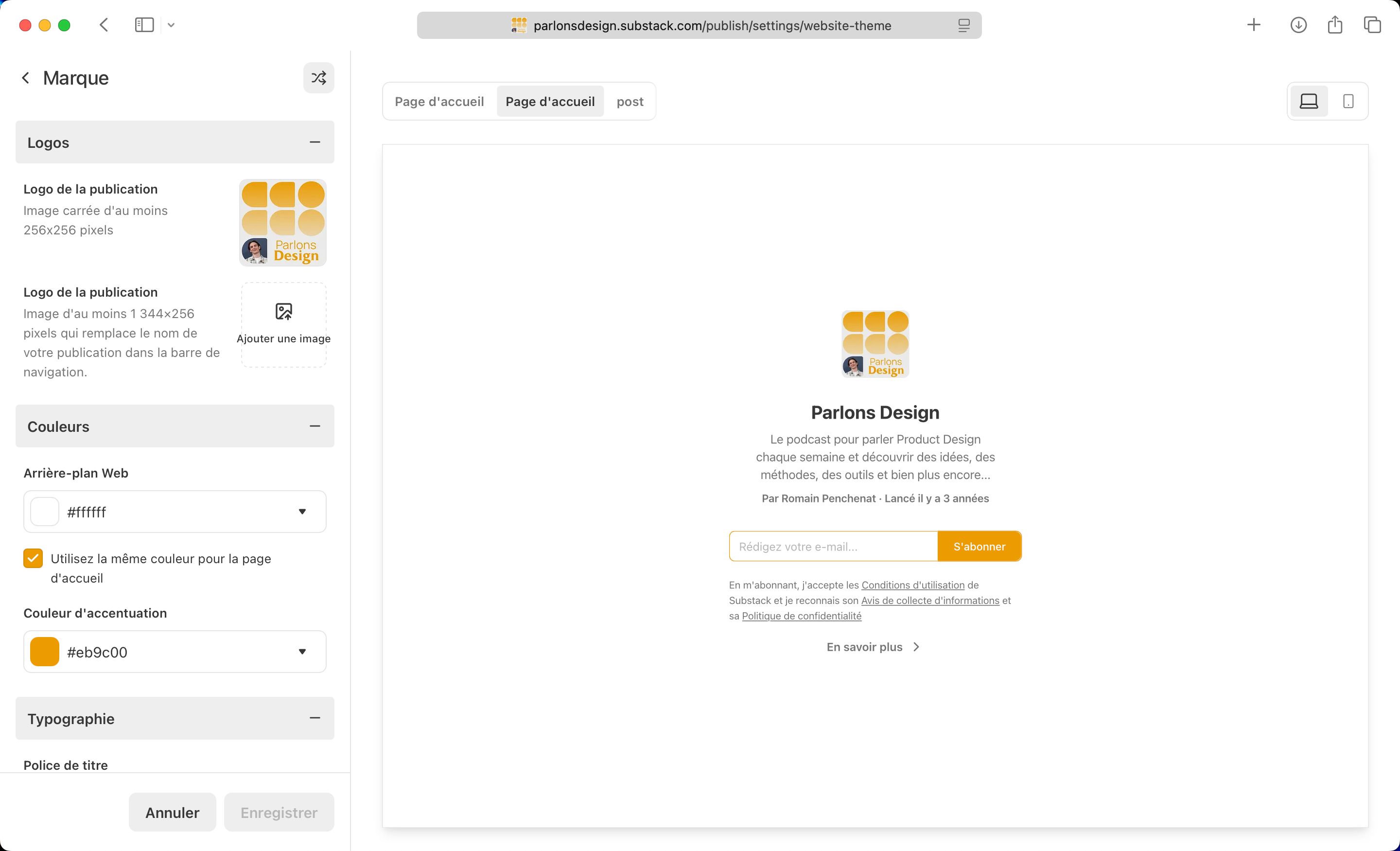Open Arrière-plan Web color dropdown

(x=302, y=512)
